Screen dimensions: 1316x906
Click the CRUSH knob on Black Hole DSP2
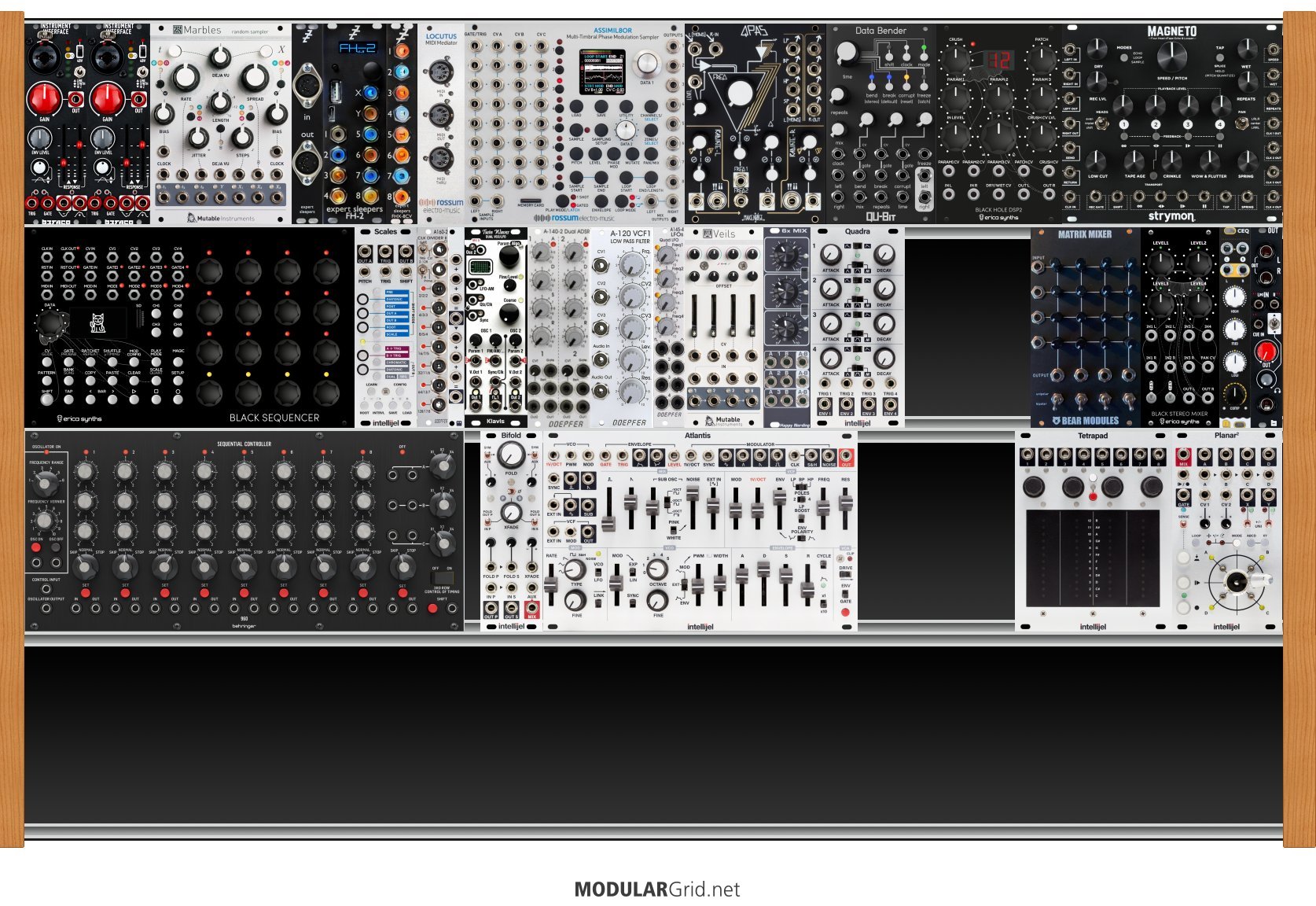pyautogui.click(x=956, y=58)
